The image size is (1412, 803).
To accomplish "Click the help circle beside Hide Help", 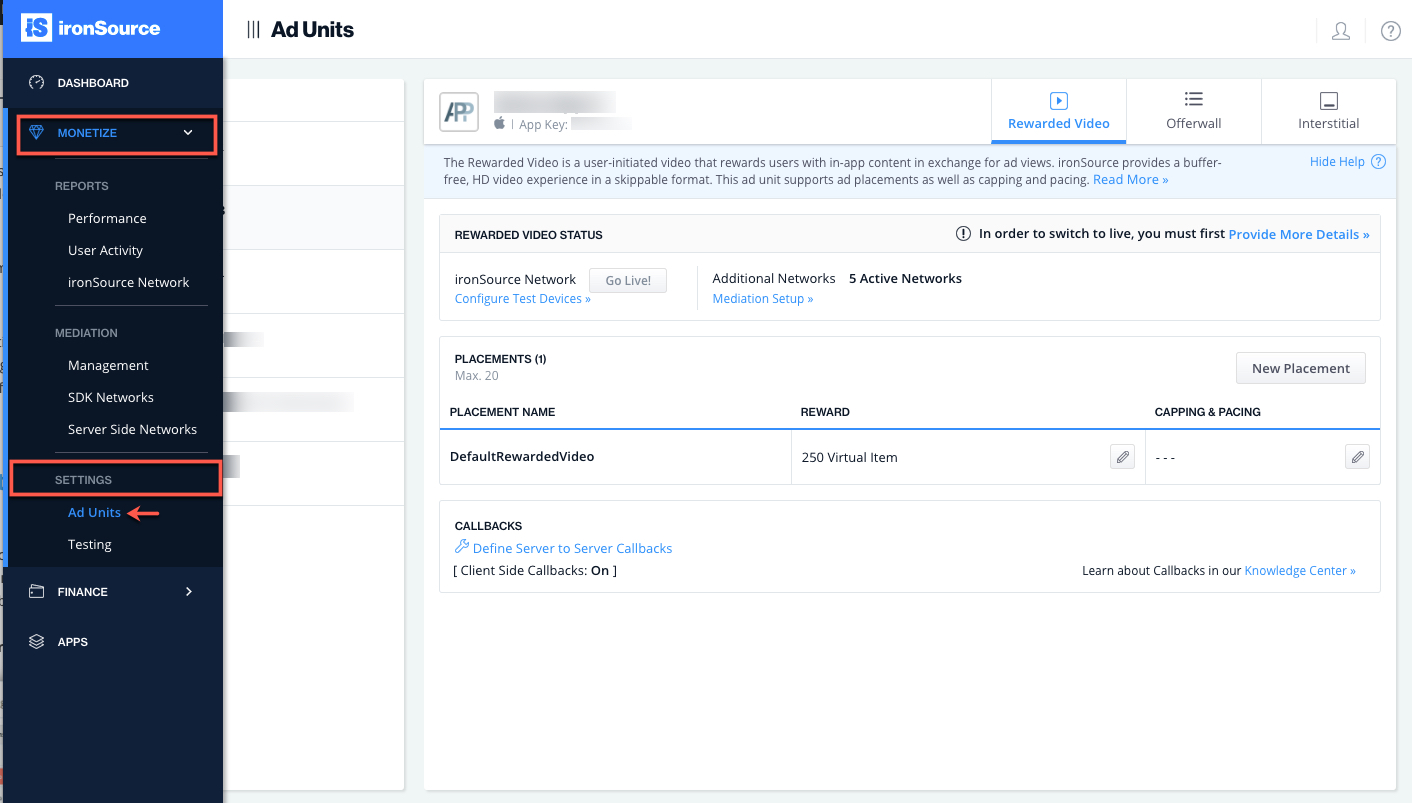I will [1378, 162].
